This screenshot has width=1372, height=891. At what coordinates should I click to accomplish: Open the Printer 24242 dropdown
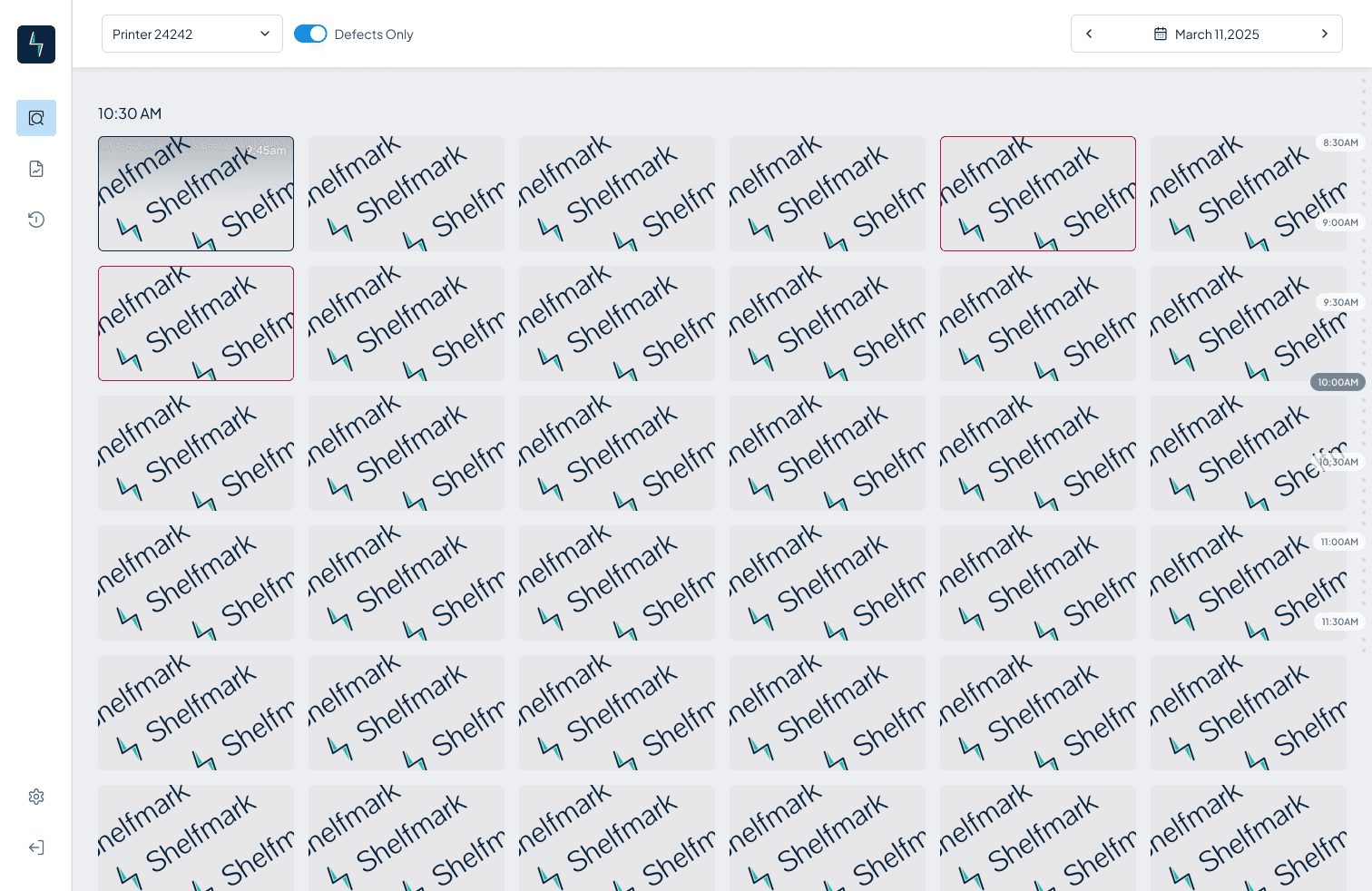(x=192, y=34)
